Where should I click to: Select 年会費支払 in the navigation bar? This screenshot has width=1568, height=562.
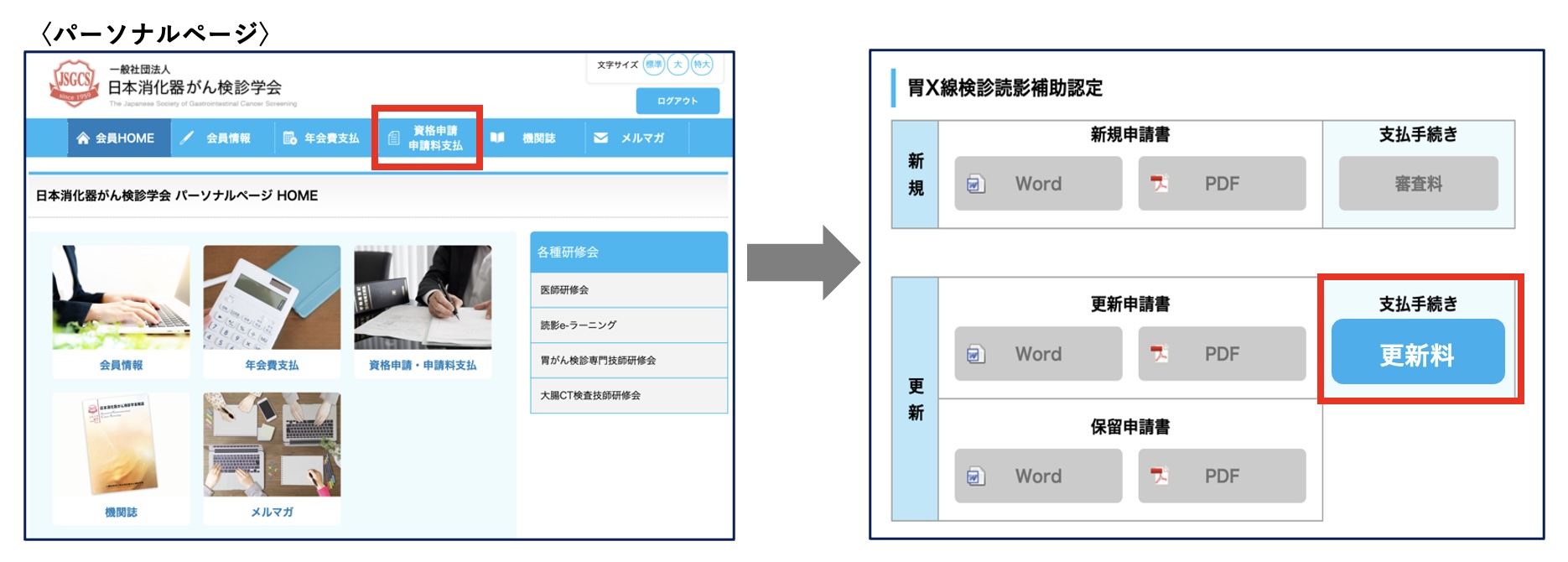(322, 138)
